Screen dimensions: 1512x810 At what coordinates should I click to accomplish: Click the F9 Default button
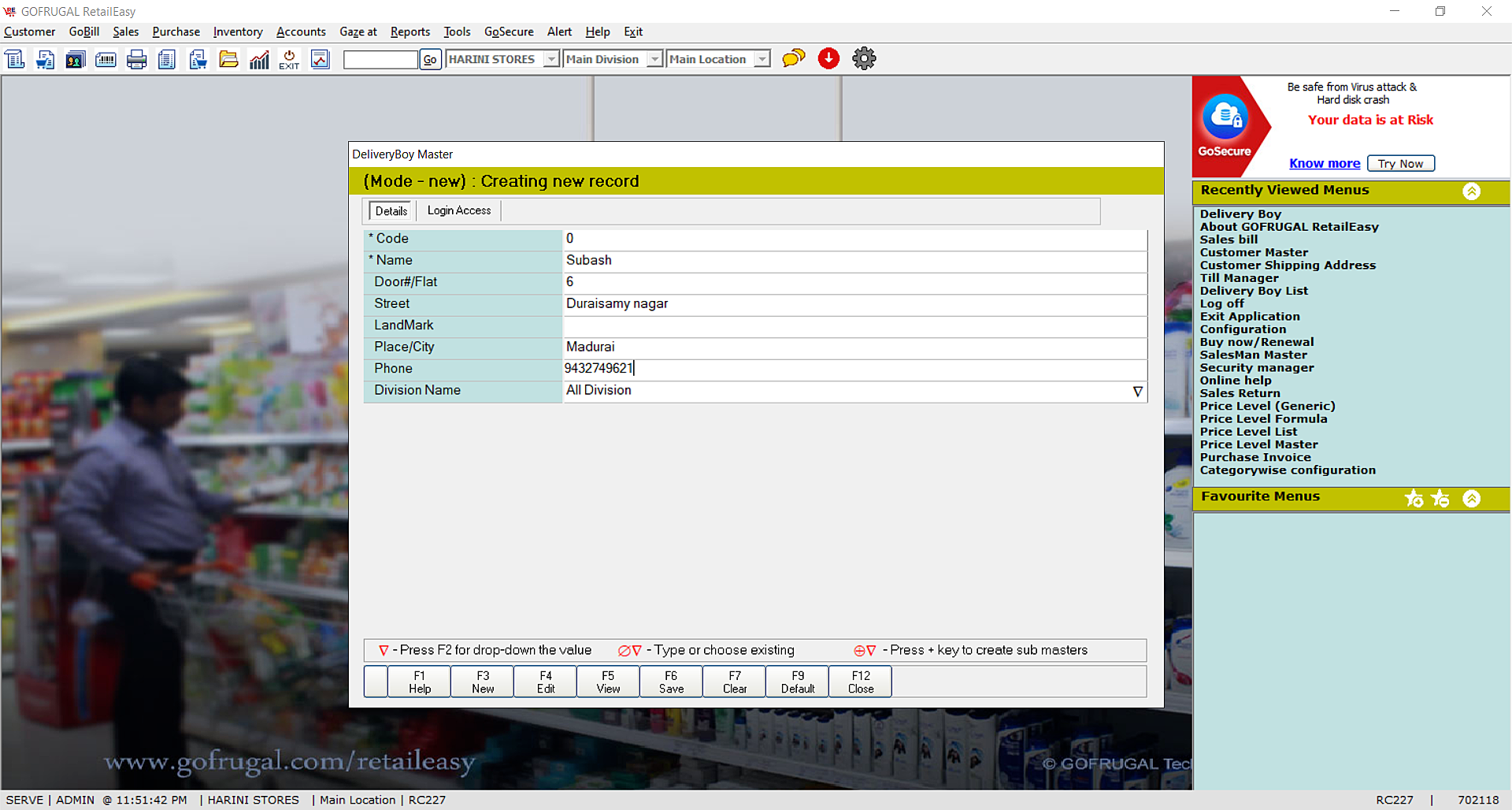(x=798, y=682)
